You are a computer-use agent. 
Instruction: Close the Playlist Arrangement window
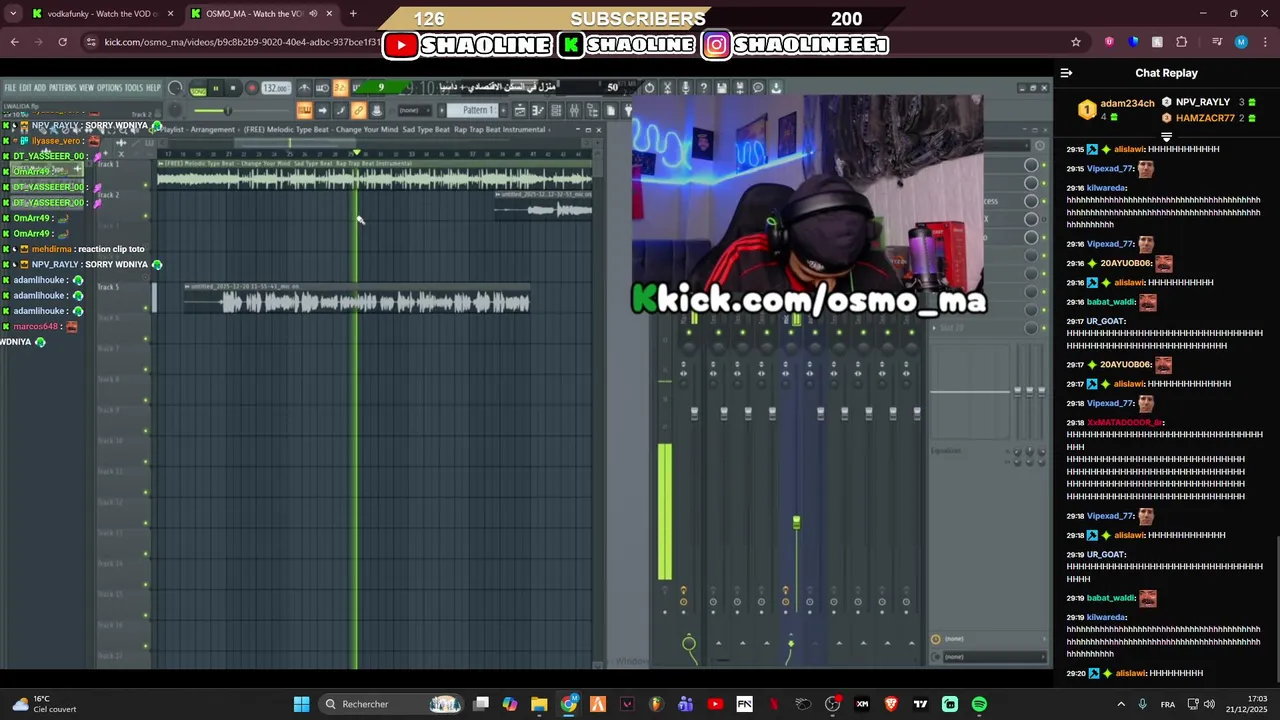(598, 129)
